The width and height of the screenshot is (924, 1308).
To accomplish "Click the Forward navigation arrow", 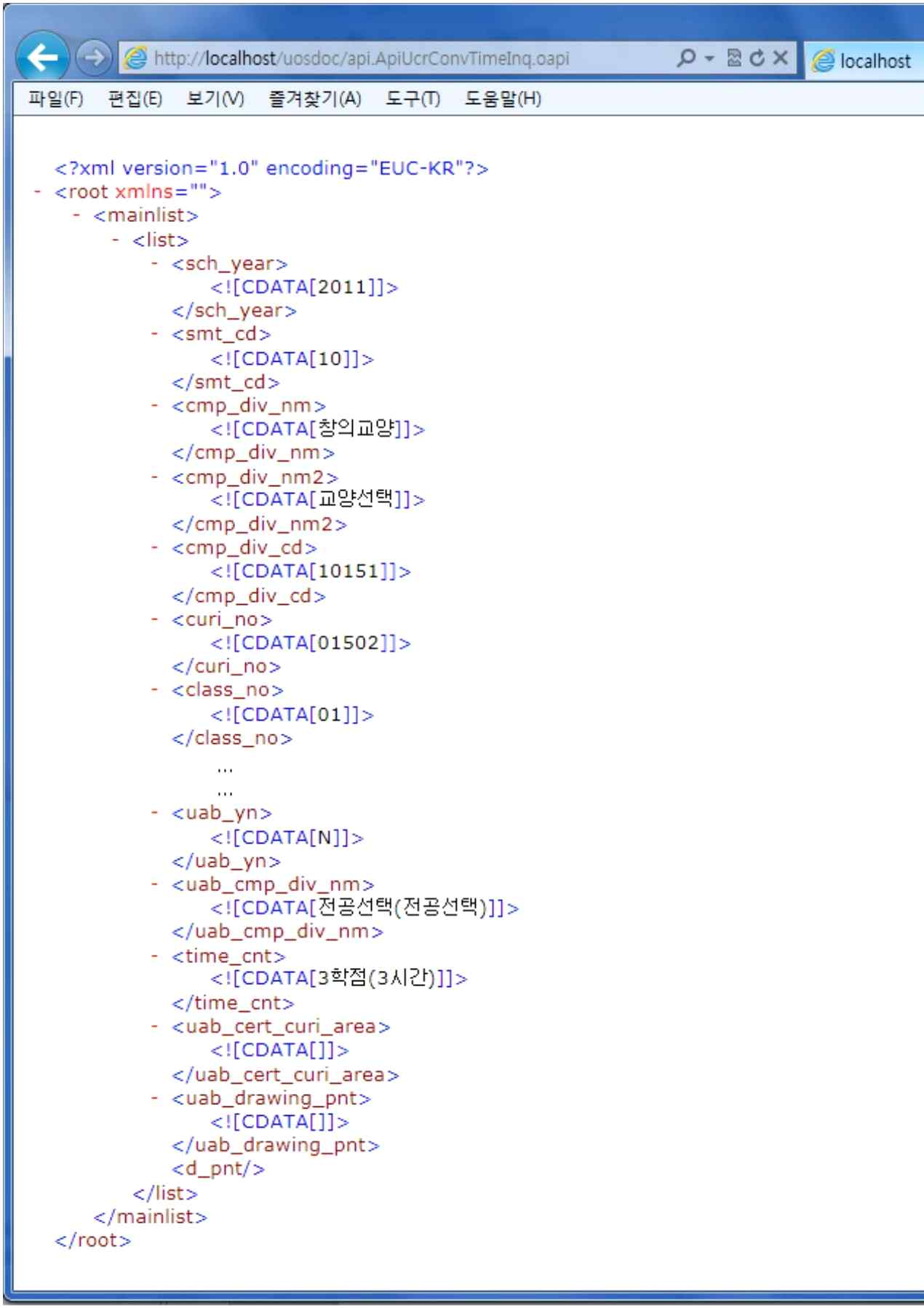I will (93, 57).
